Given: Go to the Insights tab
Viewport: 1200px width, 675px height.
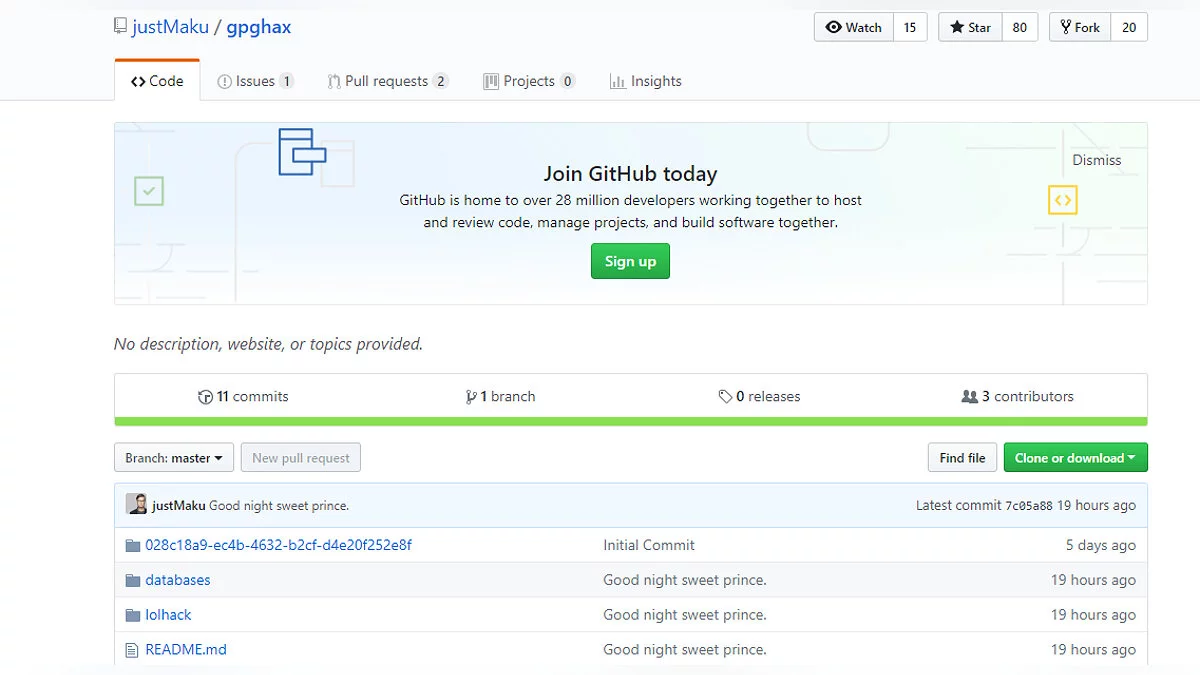Looking at the screenshot, I should point(646,81).
